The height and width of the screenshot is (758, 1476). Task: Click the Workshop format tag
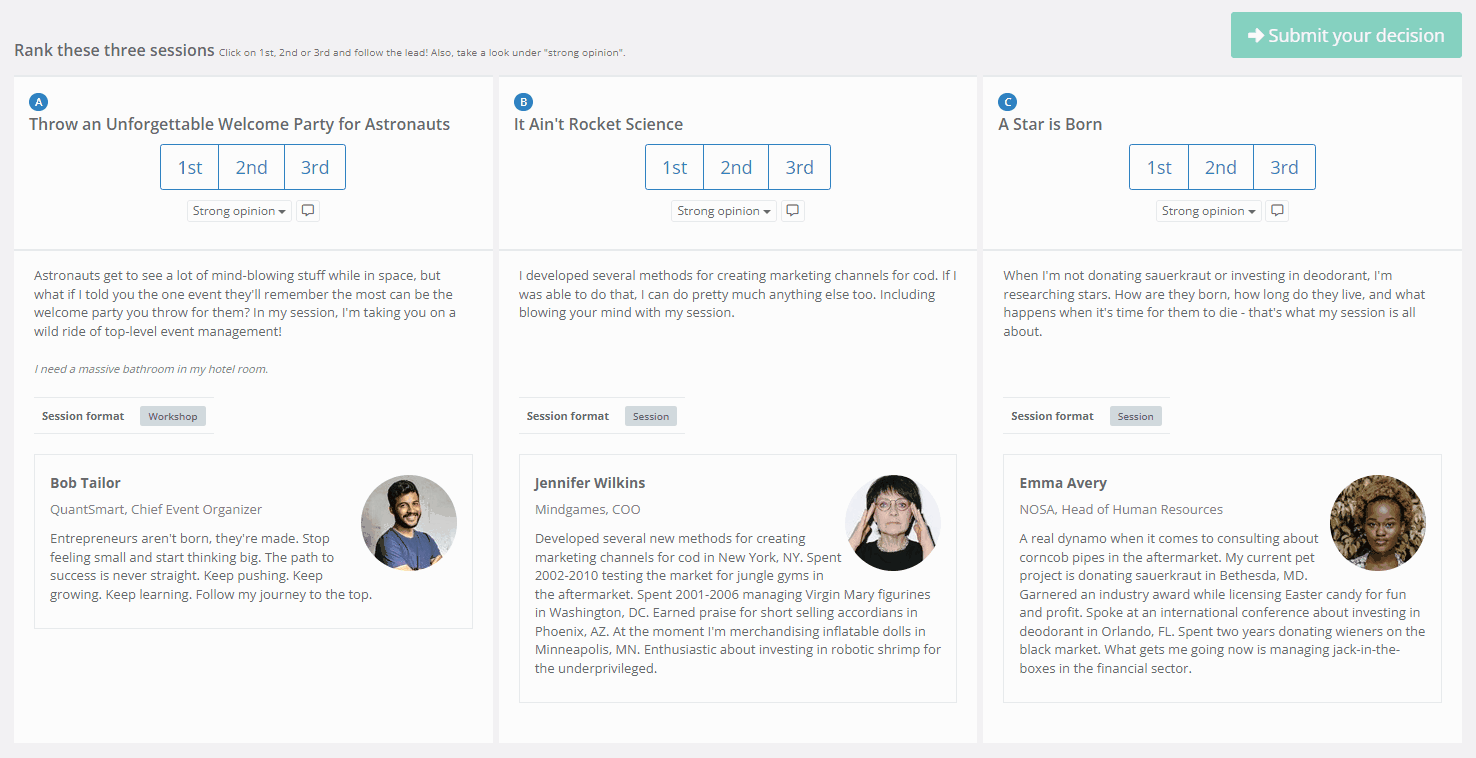point(173,416)
